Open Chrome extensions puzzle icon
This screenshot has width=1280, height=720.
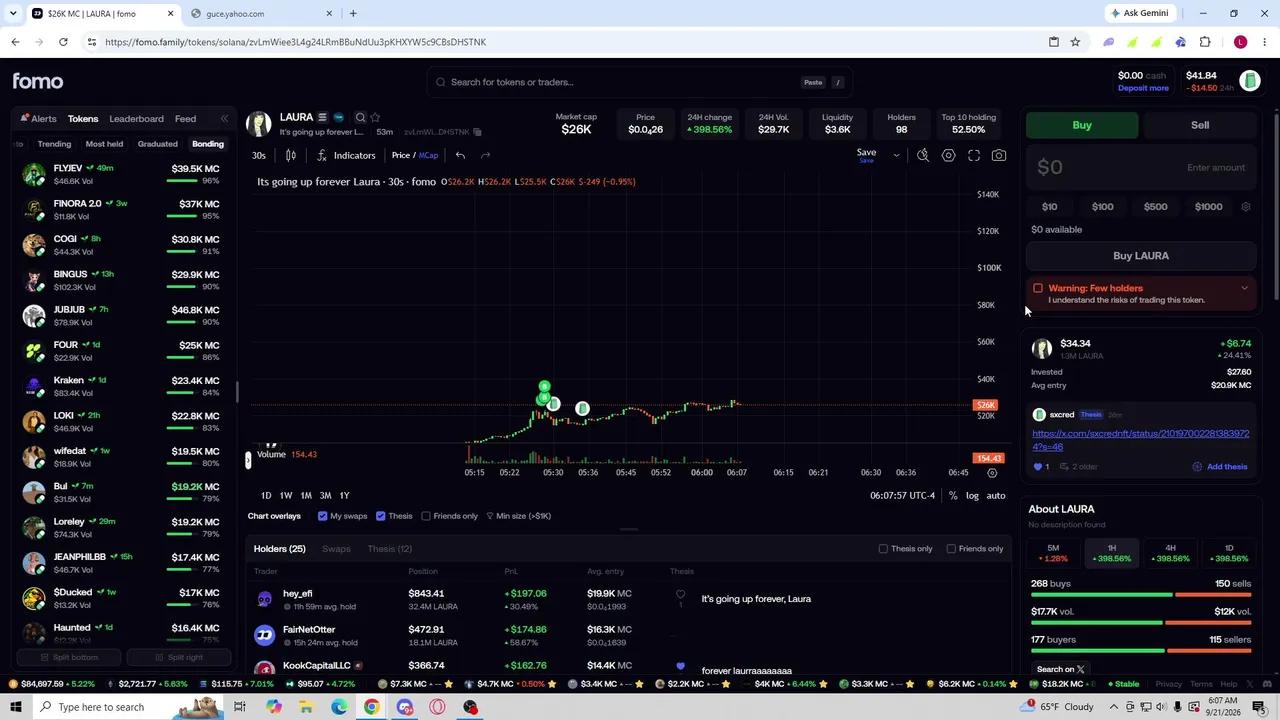(1205, 42)
